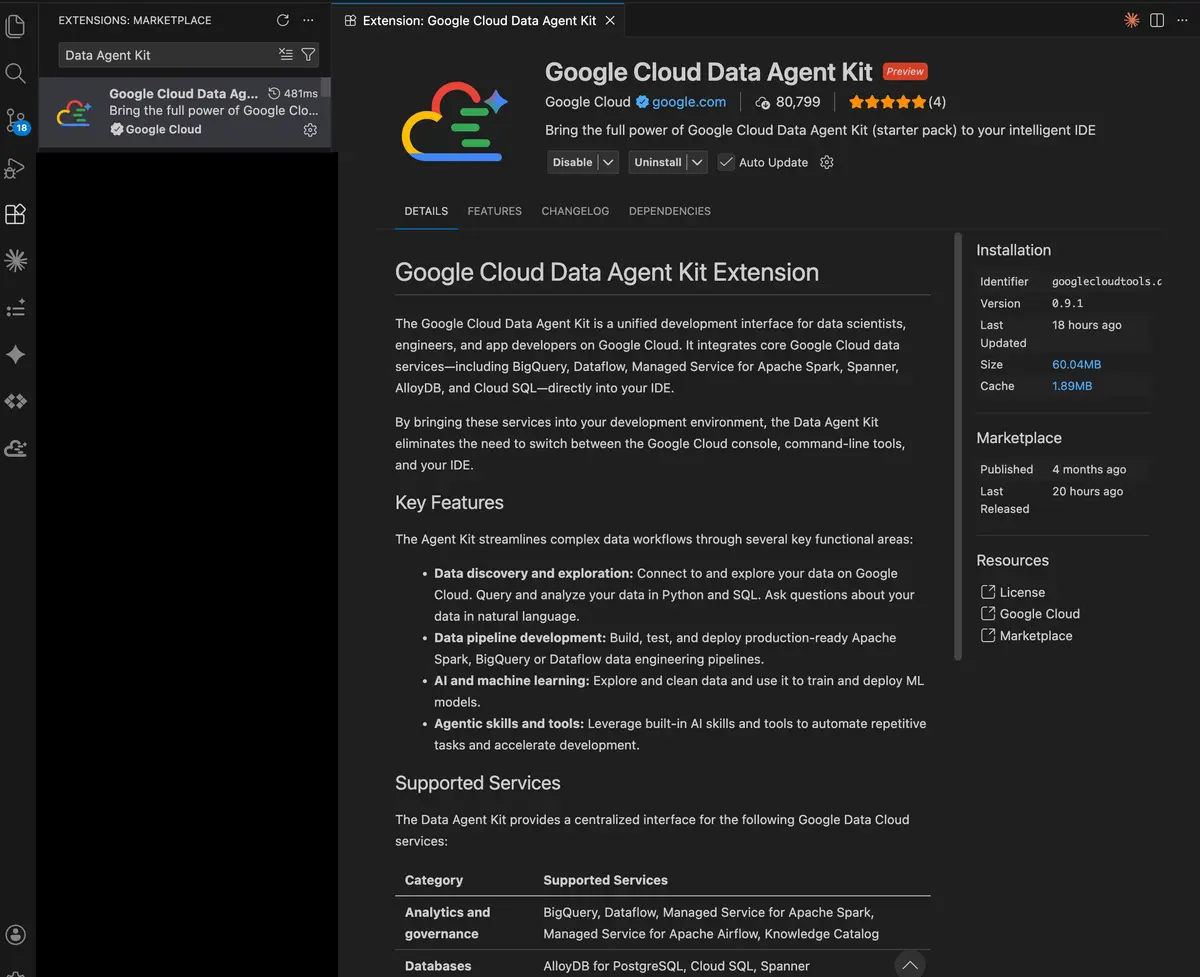
Task: Click the Last Released value 20 hours ago
Action: (1087, 492)
